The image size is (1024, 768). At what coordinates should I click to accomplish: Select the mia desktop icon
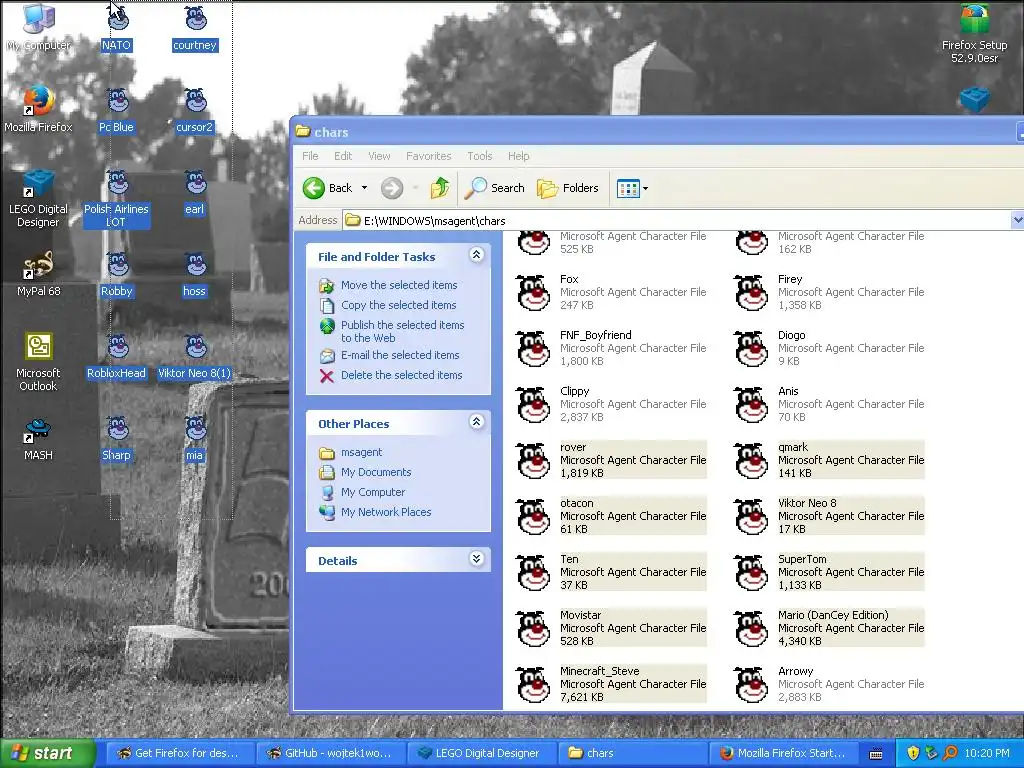click(x=195, y=430)
